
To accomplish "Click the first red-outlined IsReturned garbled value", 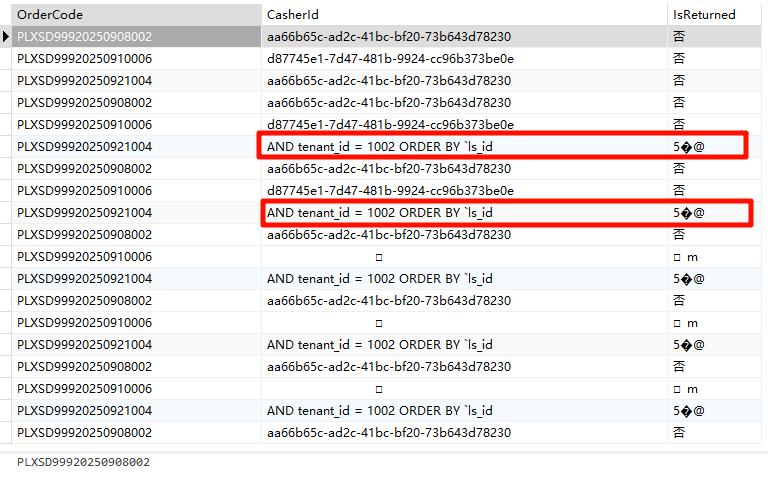I will [689, 147].
